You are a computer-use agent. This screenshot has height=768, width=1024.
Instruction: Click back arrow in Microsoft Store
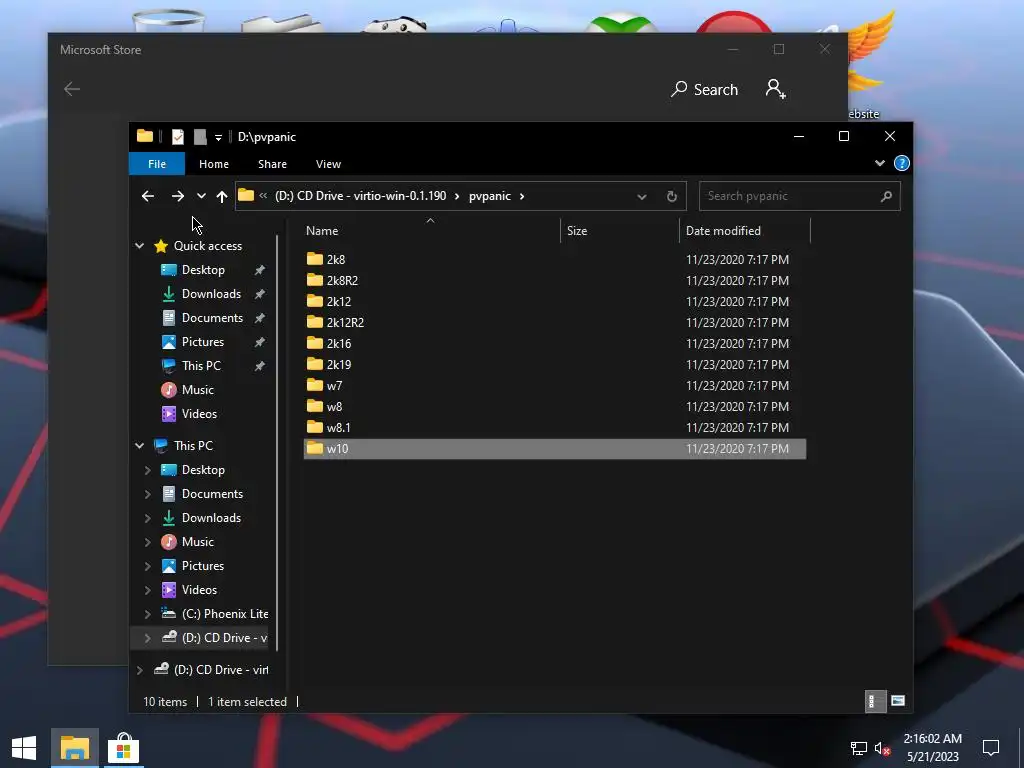pyautogui.click(x=72, y=89)
